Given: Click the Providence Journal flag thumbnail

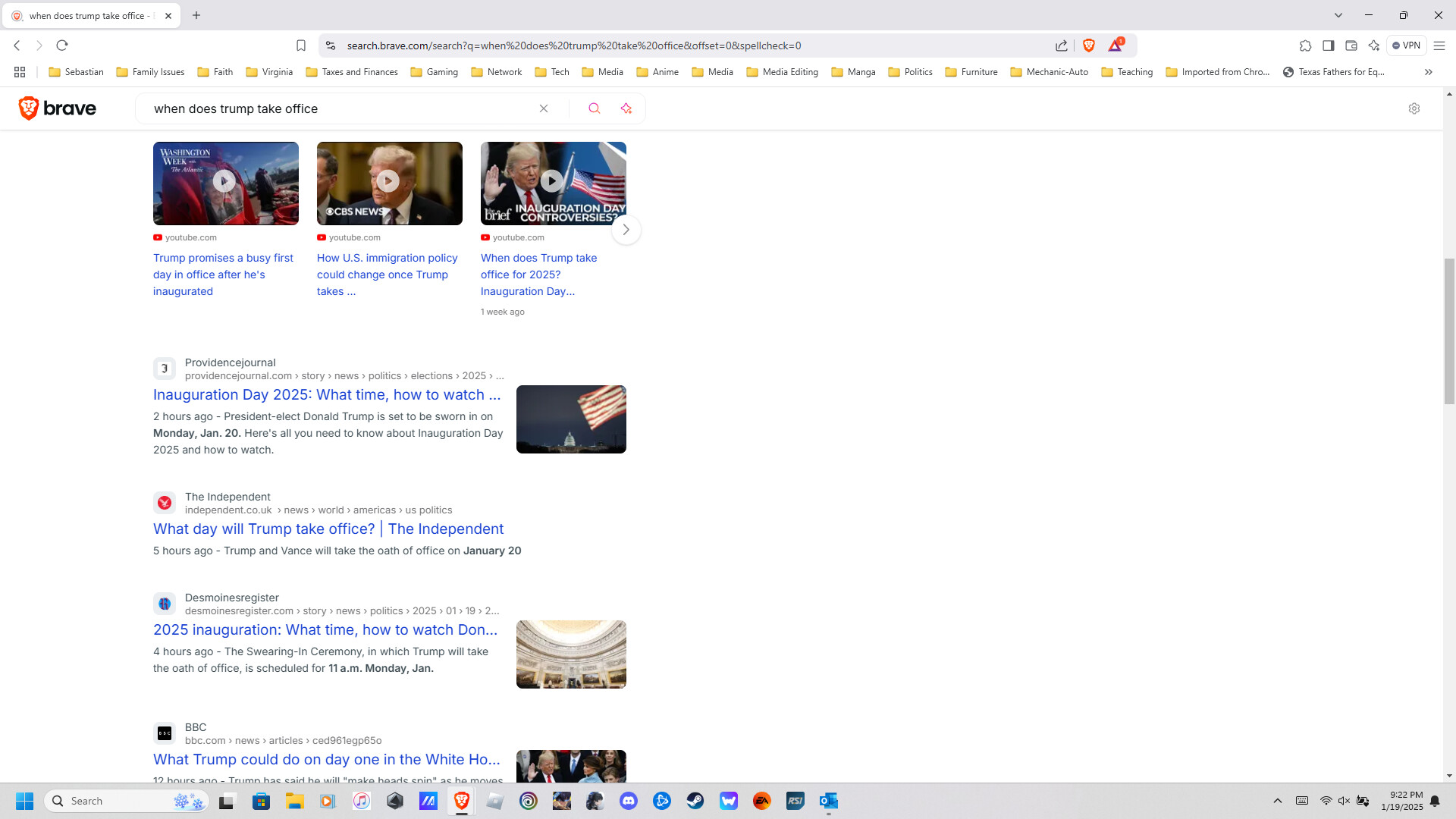Looking at the screenshot, I should 571,419.
